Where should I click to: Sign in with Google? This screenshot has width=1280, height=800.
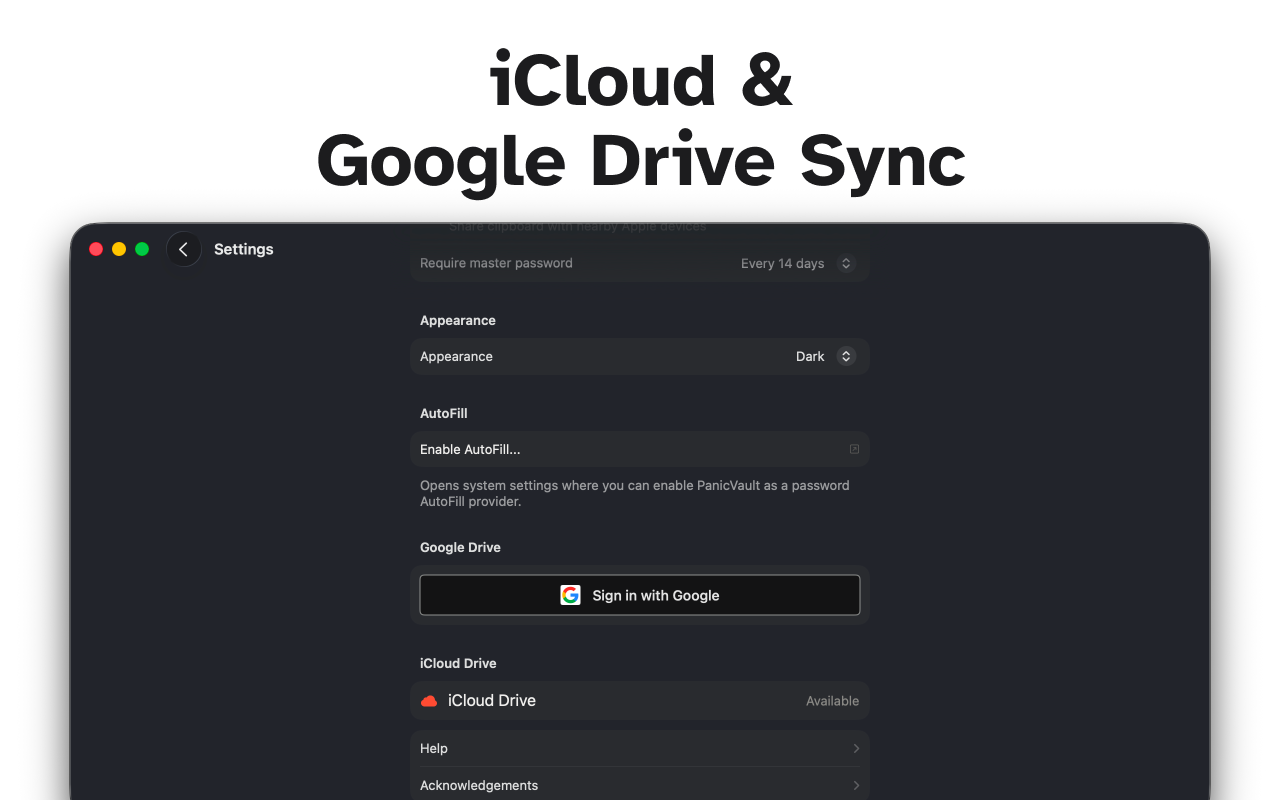click(640, 594)
